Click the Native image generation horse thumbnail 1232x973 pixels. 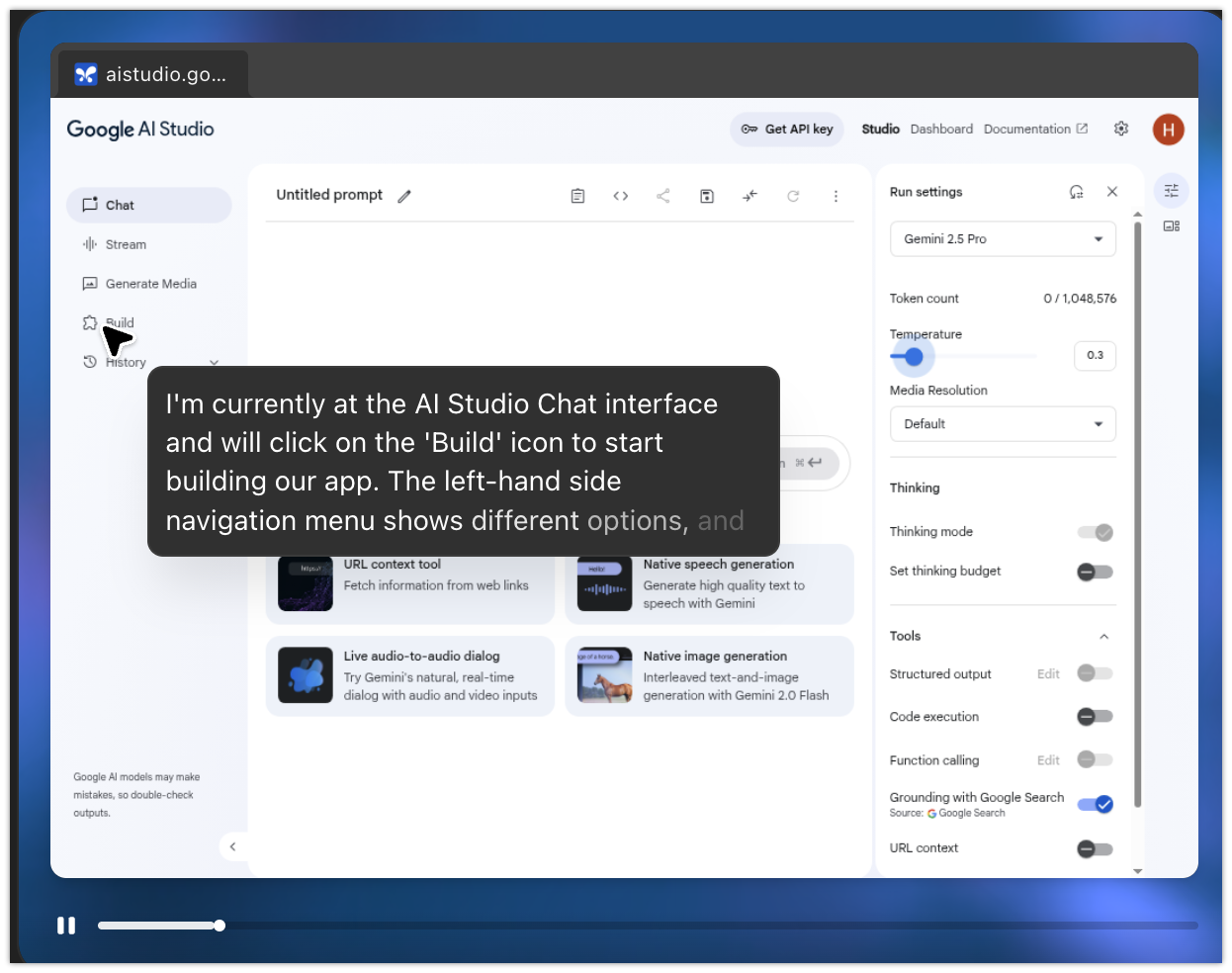604,675
